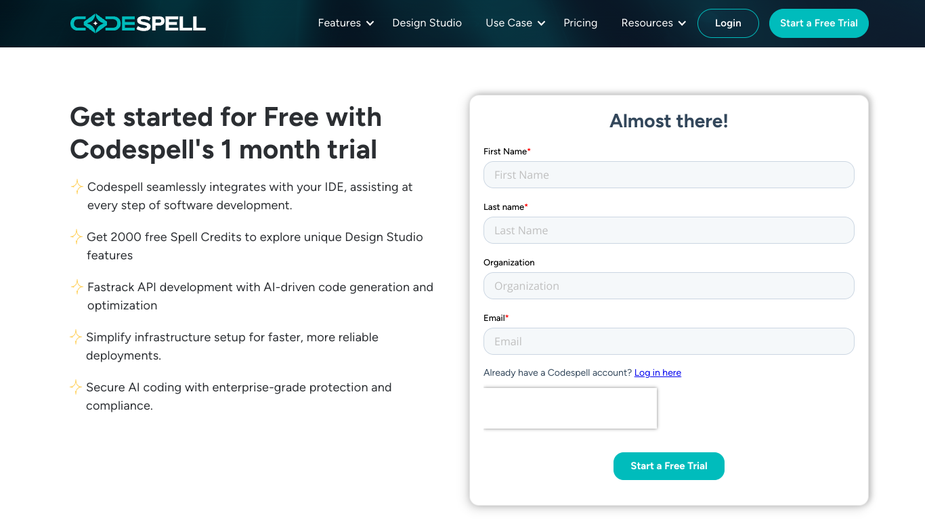Click the blank captcha box below email
Screen dimensions: 925x520
[x=570, y=408]
